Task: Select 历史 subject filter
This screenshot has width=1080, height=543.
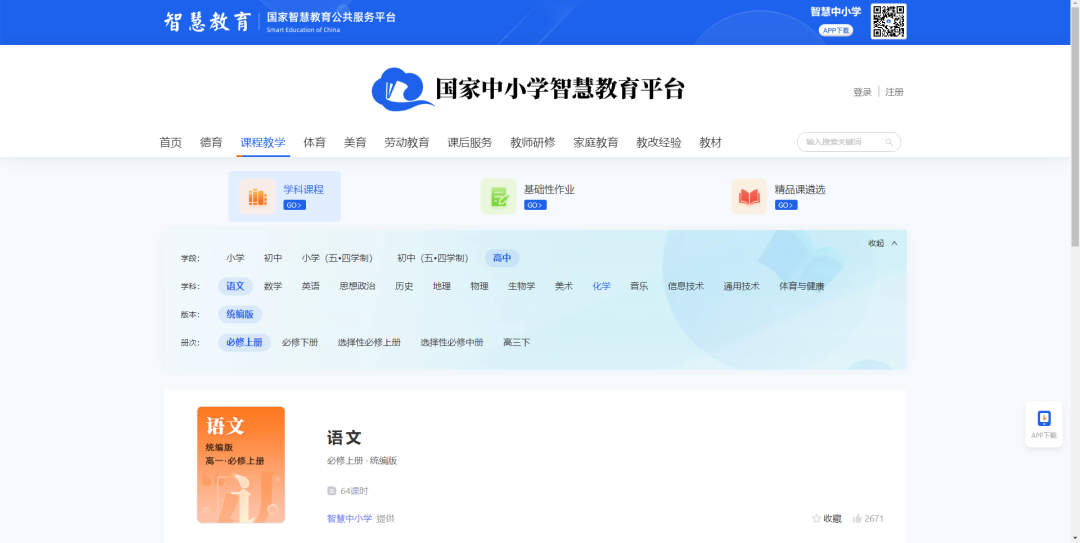Action: [404, 287]
